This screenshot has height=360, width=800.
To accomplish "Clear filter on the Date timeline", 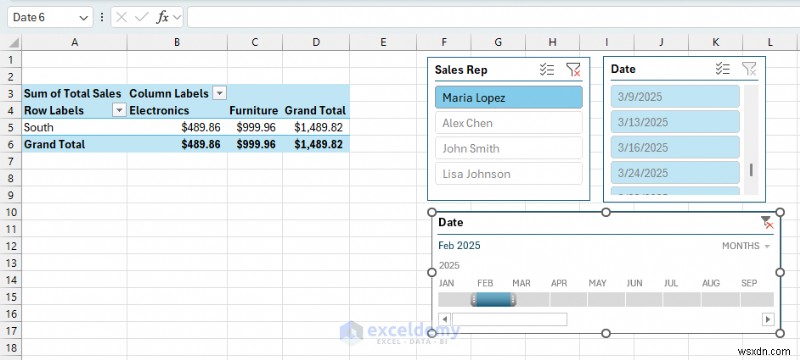I will 767,222.
